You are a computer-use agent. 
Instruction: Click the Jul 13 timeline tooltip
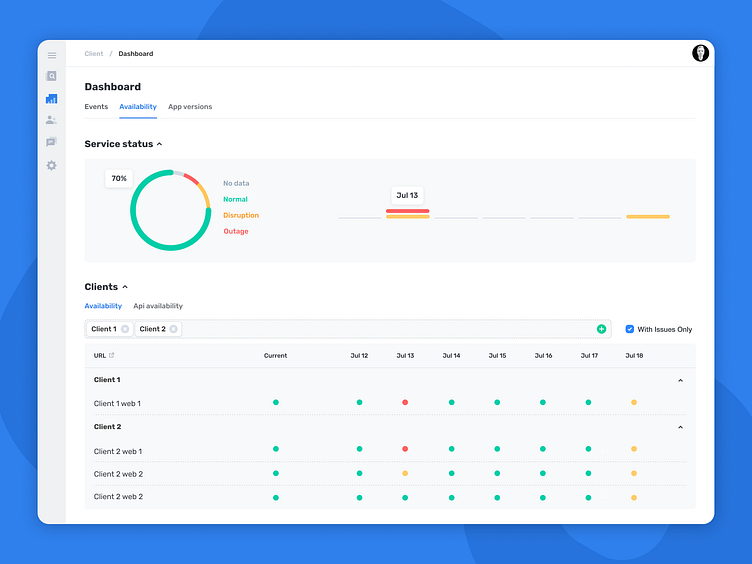point(407,195)
